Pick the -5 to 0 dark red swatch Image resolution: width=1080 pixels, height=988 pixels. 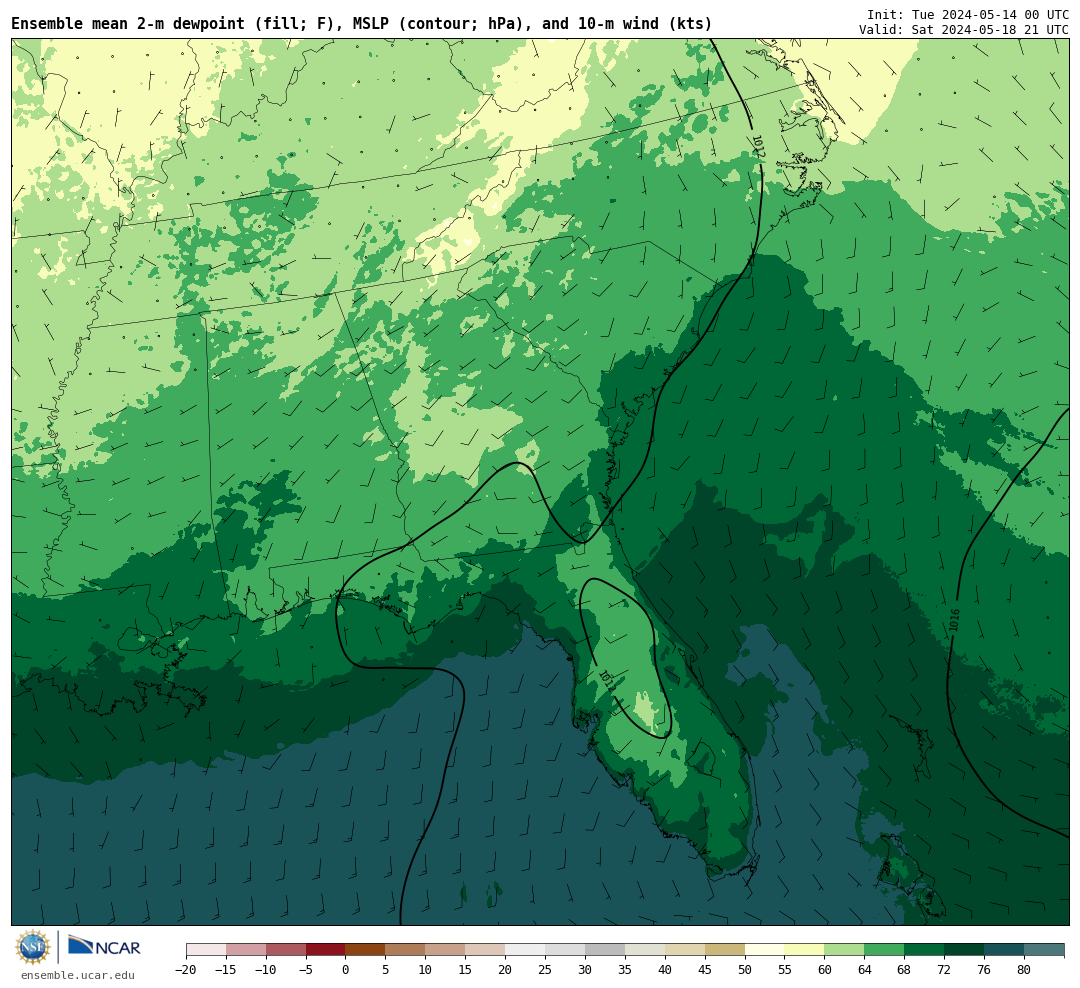click(x=326, y=950)
